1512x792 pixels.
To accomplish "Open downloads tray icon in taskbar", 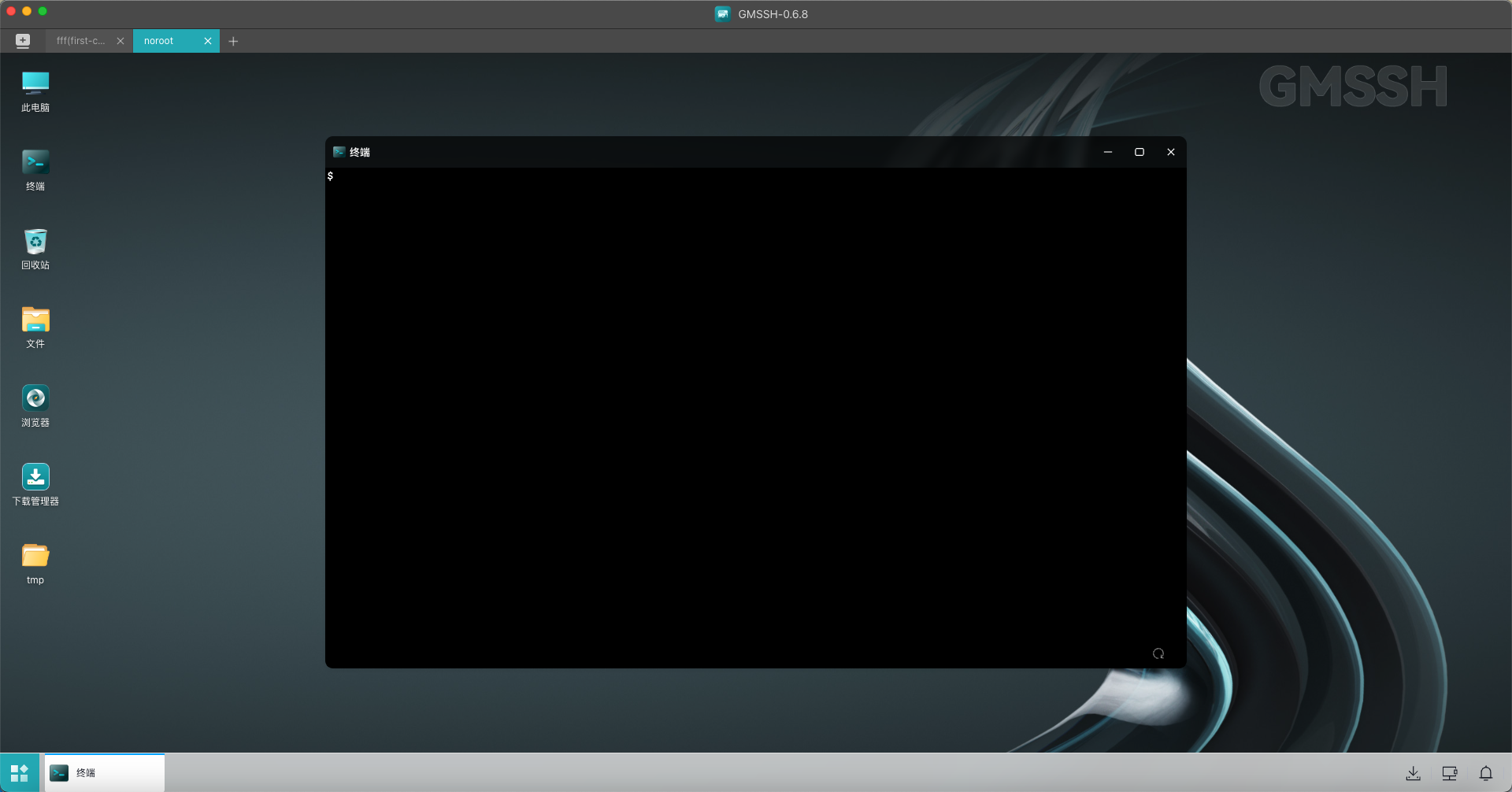I will click(x=1414, y=773).
